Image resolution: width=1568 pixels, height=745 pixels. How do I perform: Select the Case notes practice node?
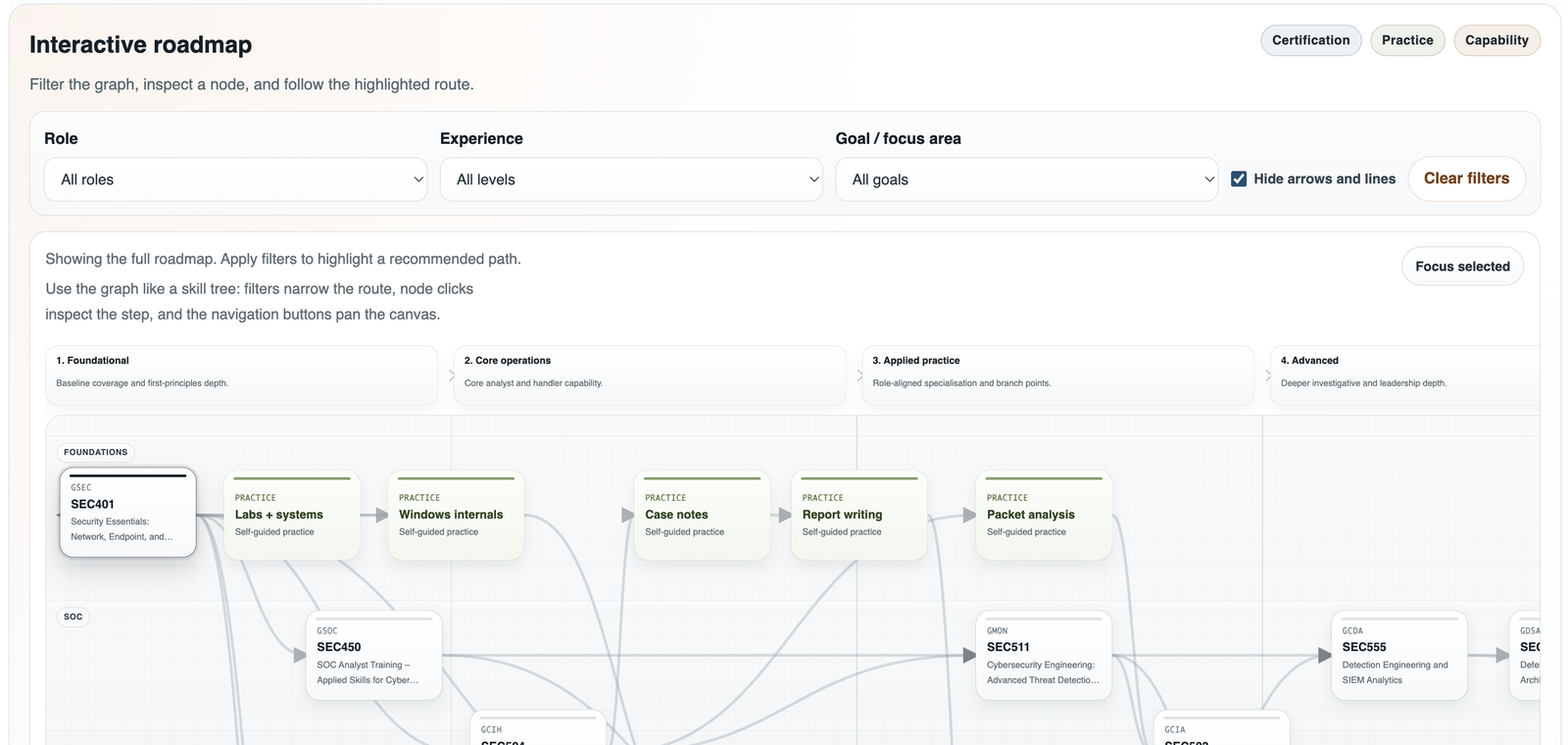[702, 515]
